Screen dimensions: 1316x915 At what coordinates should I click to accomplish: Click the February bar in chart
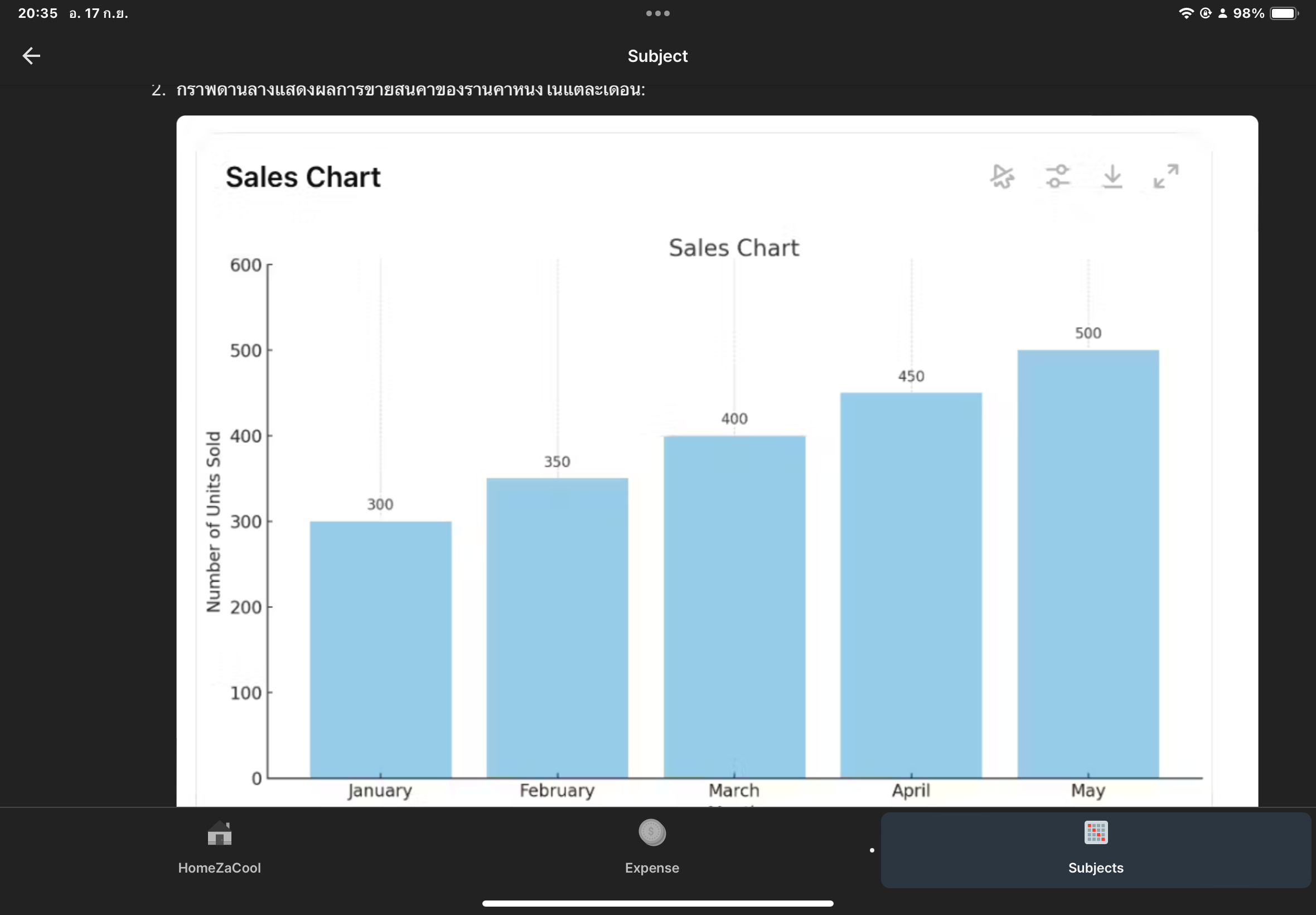[x=557, y=628]
